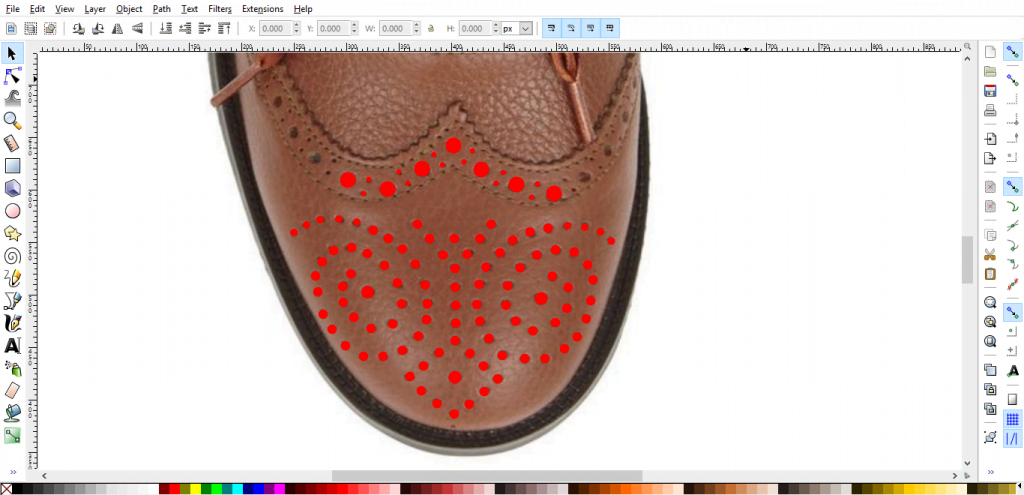The height and width of the screenshot is (495, 1024).
Task: Expand hidden commands bar items
Action: click(991, 471)
